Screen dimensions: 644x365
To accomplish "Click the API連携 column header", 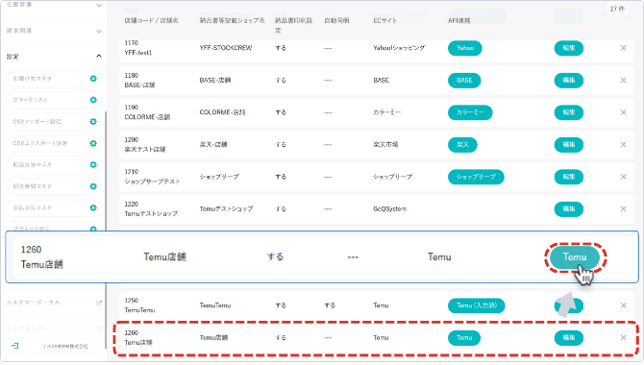I will (x=459, y=21).
